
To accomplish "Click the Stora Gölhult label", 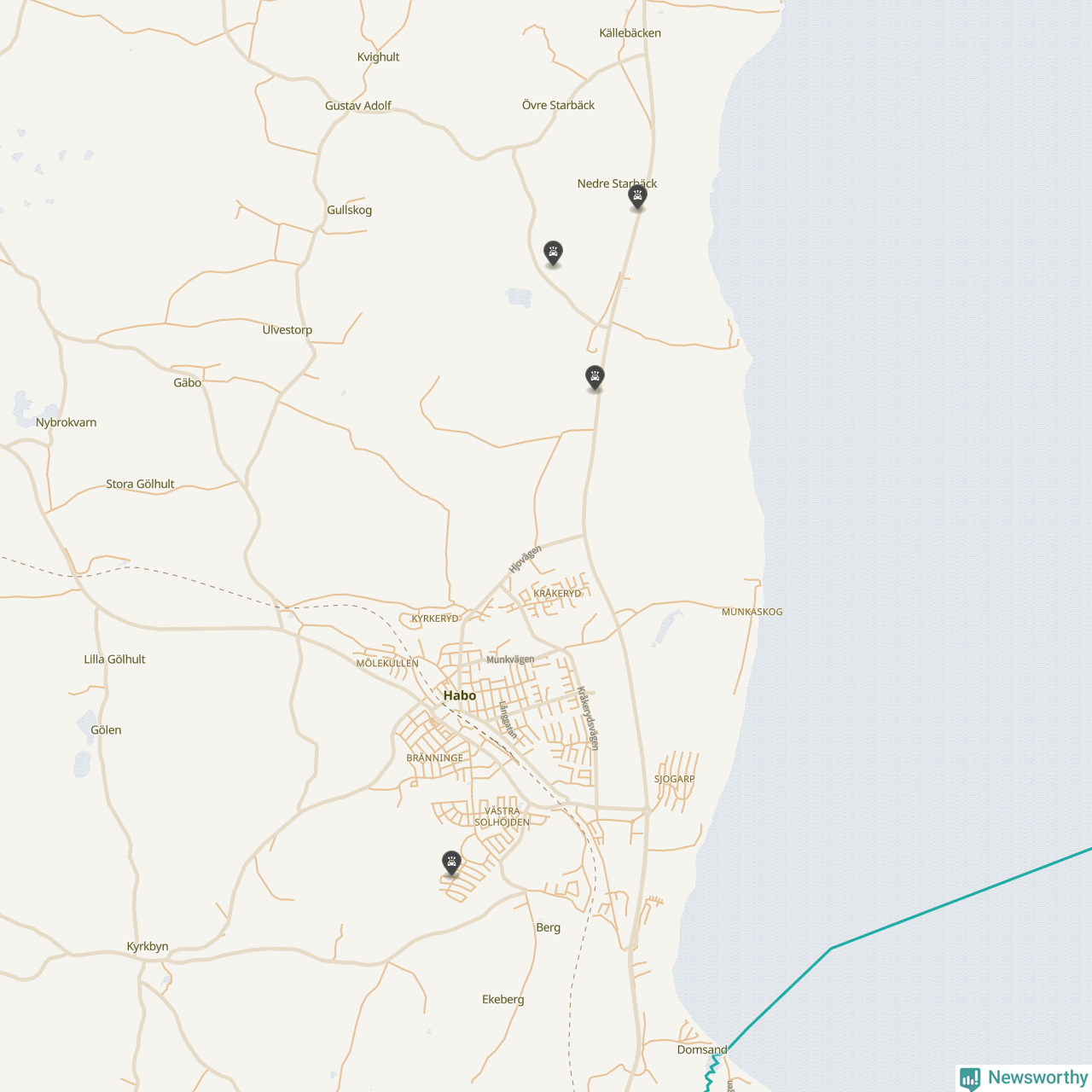I will [x=140, y=484].
